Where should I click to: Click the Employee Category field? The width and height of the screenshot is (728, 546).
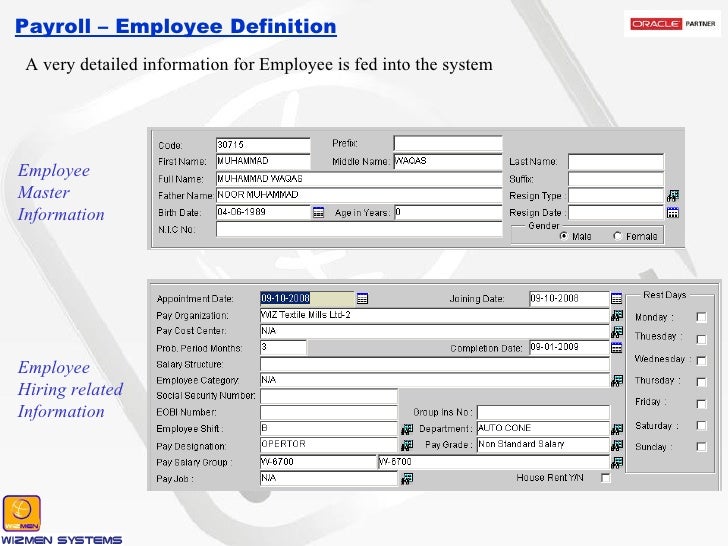coord(435,380)
